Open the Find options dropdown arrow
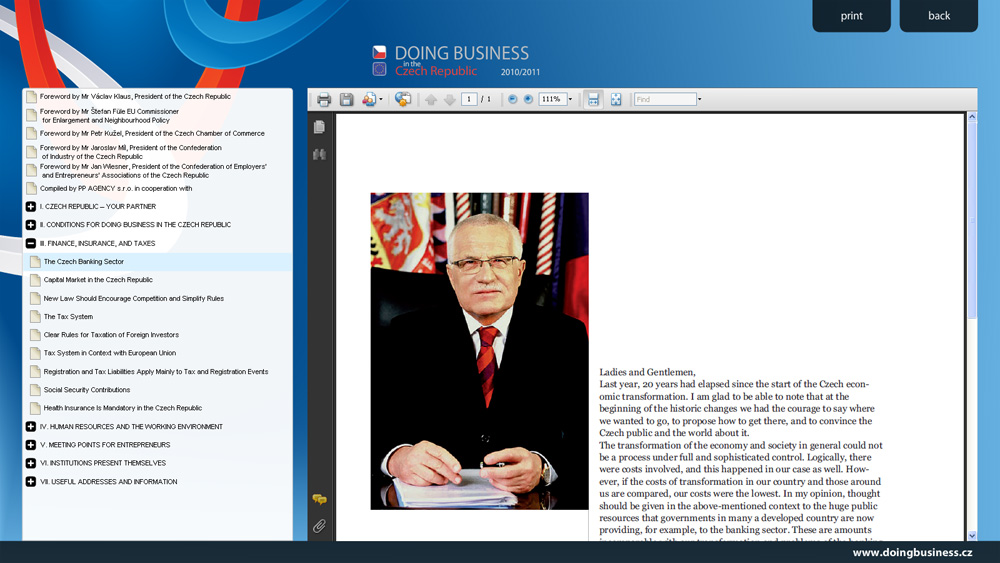 pos(700,99)
